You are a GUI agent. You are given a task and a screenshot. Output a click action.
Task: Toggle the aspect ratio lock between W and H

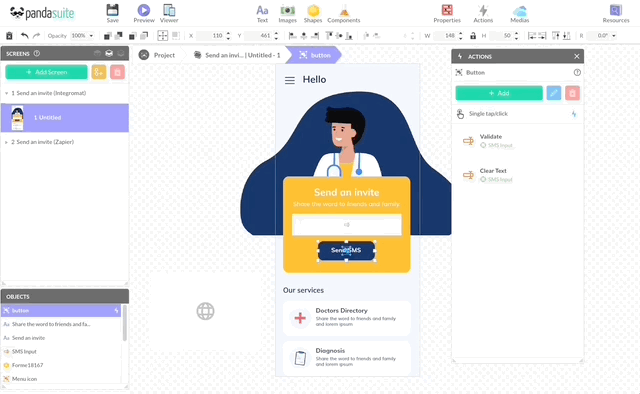[473, 36]
